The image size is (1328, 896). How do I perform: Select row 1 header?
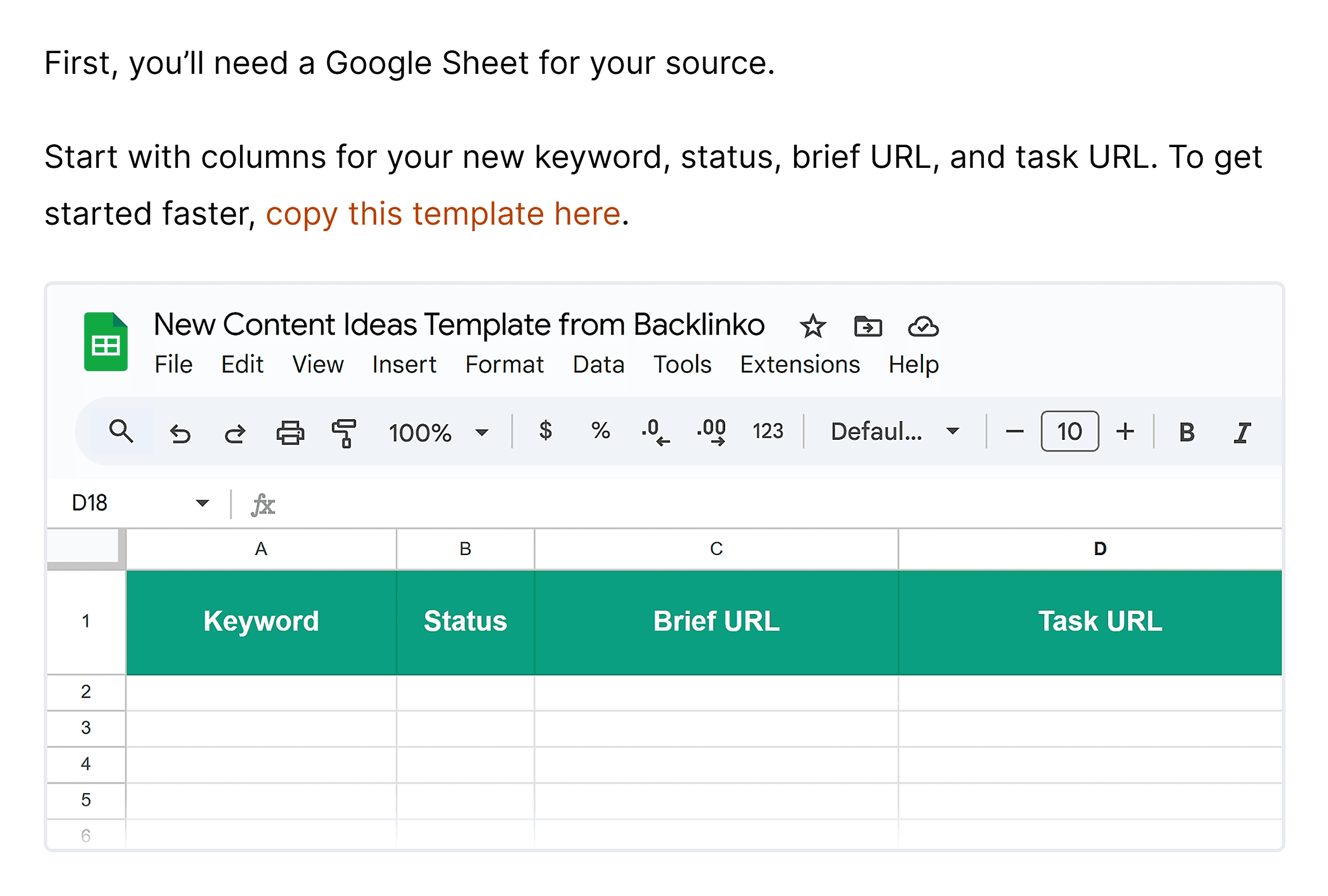tap(86, 622)
